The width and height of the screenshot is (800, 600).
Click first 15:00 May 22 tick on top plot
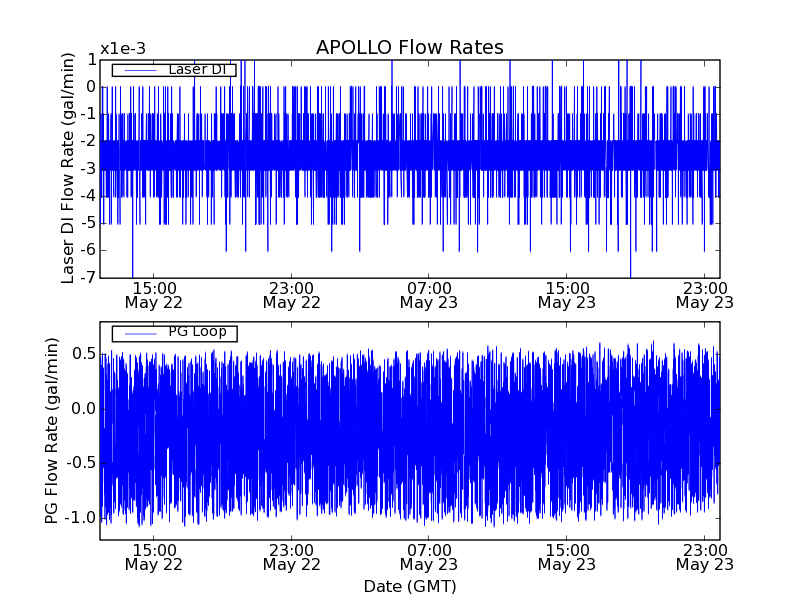pyautogui.click(x=153, y=294)
